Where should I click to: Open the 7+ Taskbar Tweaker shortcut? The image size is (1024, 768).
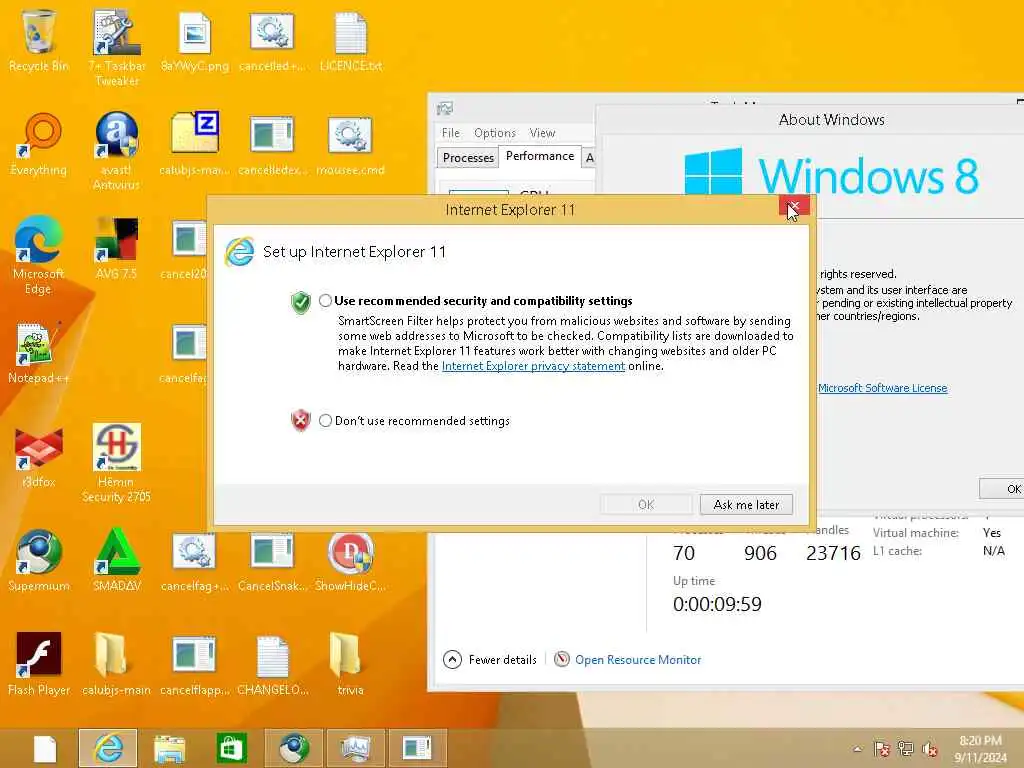pos(117,47)
